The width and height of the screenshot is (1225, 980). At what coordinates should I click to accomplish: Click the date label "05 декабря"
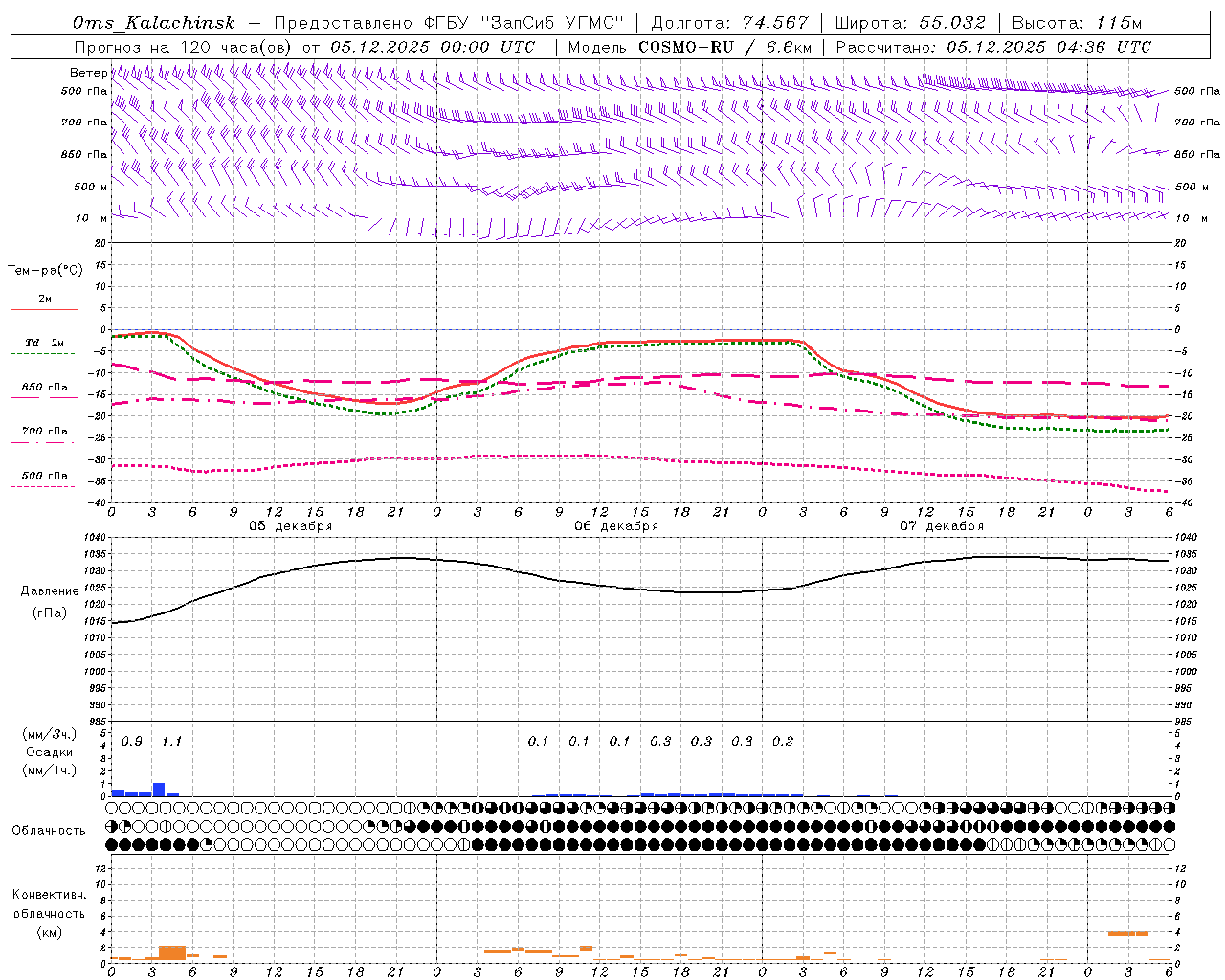pos(291,526)
